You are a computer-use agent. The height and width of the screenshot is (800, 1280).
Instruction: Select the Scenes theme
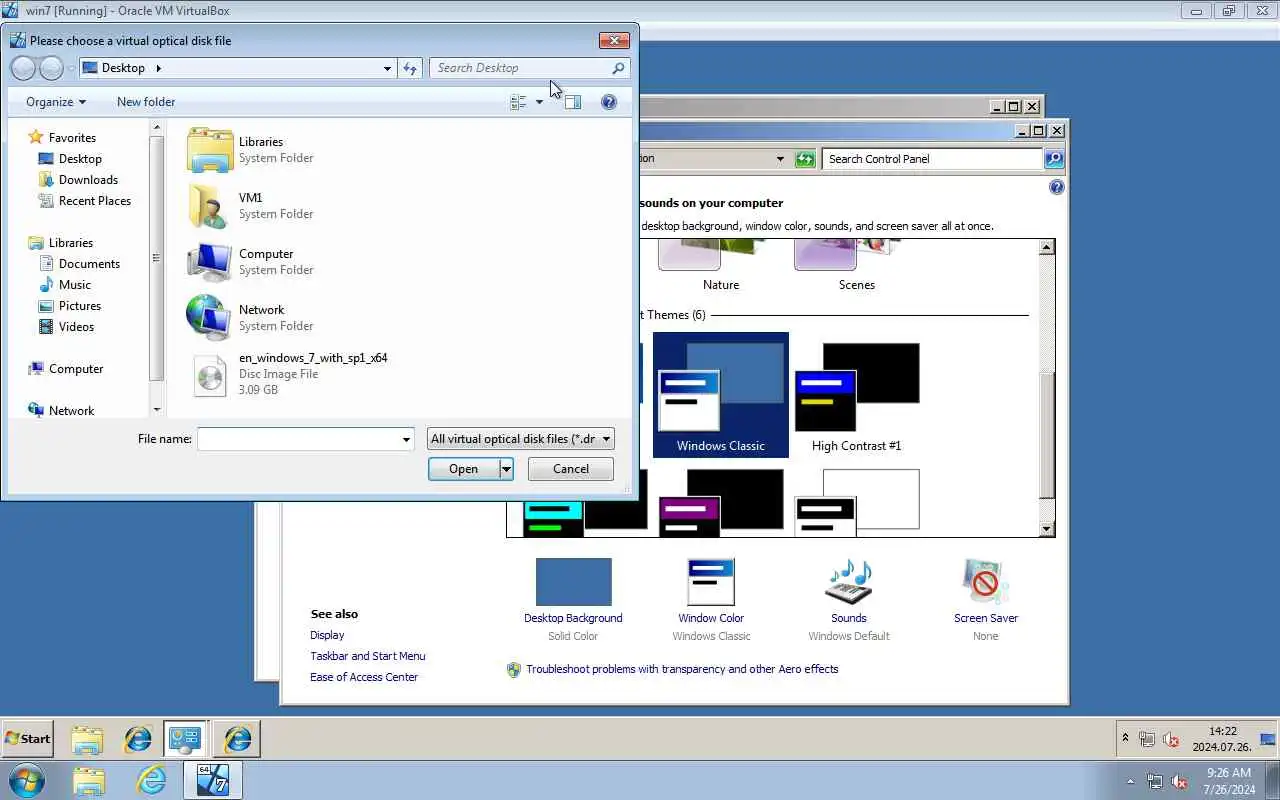[857, 266]
